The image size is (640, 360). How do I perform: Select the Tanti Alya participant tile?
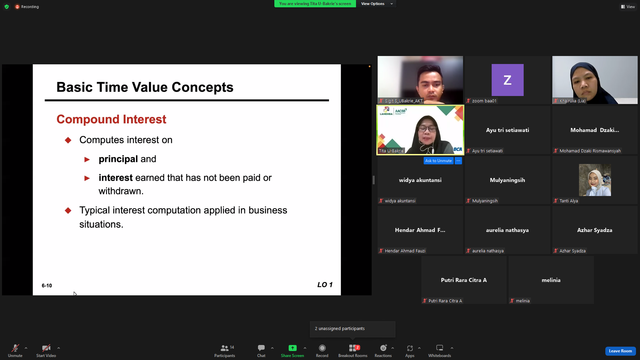[x=595, y=180]
